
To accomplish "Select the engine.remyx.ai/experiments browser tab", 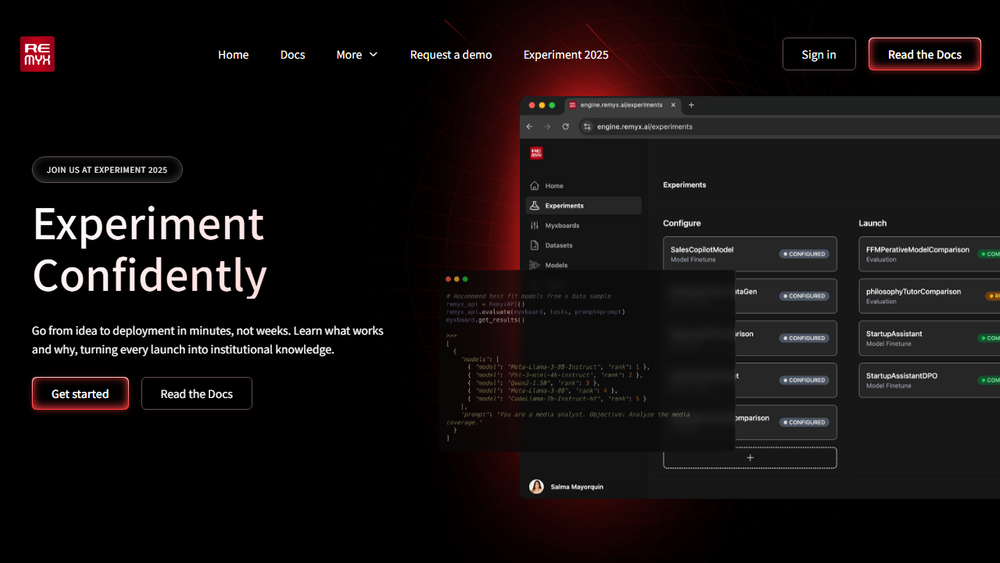I will click(x=622, y=105).
